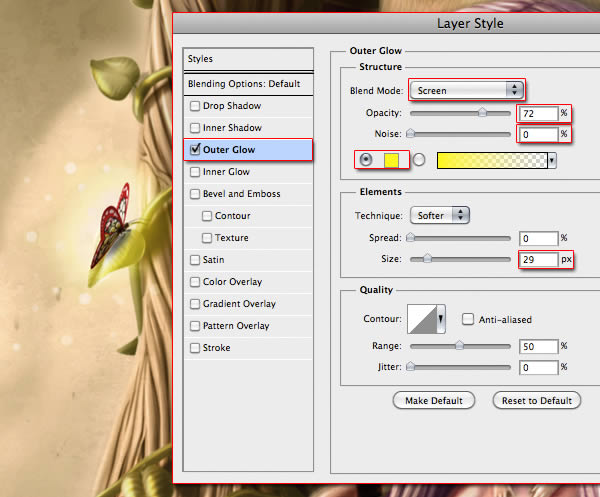This screenshot has width=600, height=497.
Task: Click the Make Default button
Action: (x=434, y=401)
